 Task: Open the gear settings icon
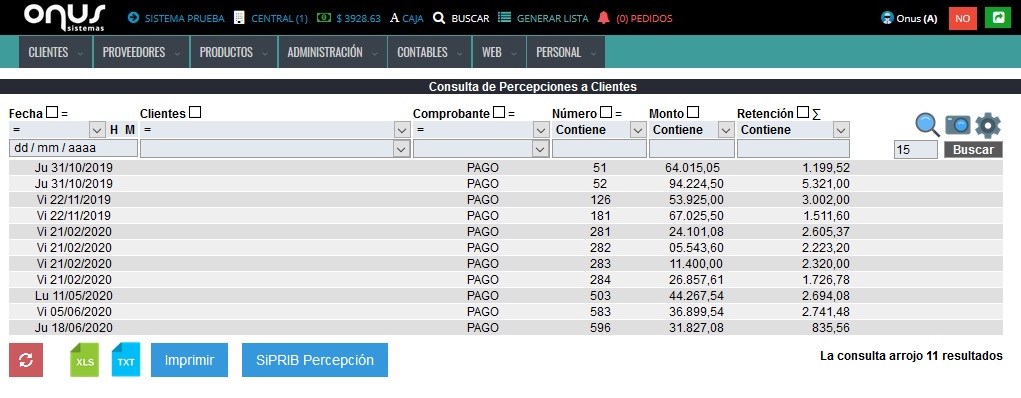pyautogui.click(x=988, y=125)
